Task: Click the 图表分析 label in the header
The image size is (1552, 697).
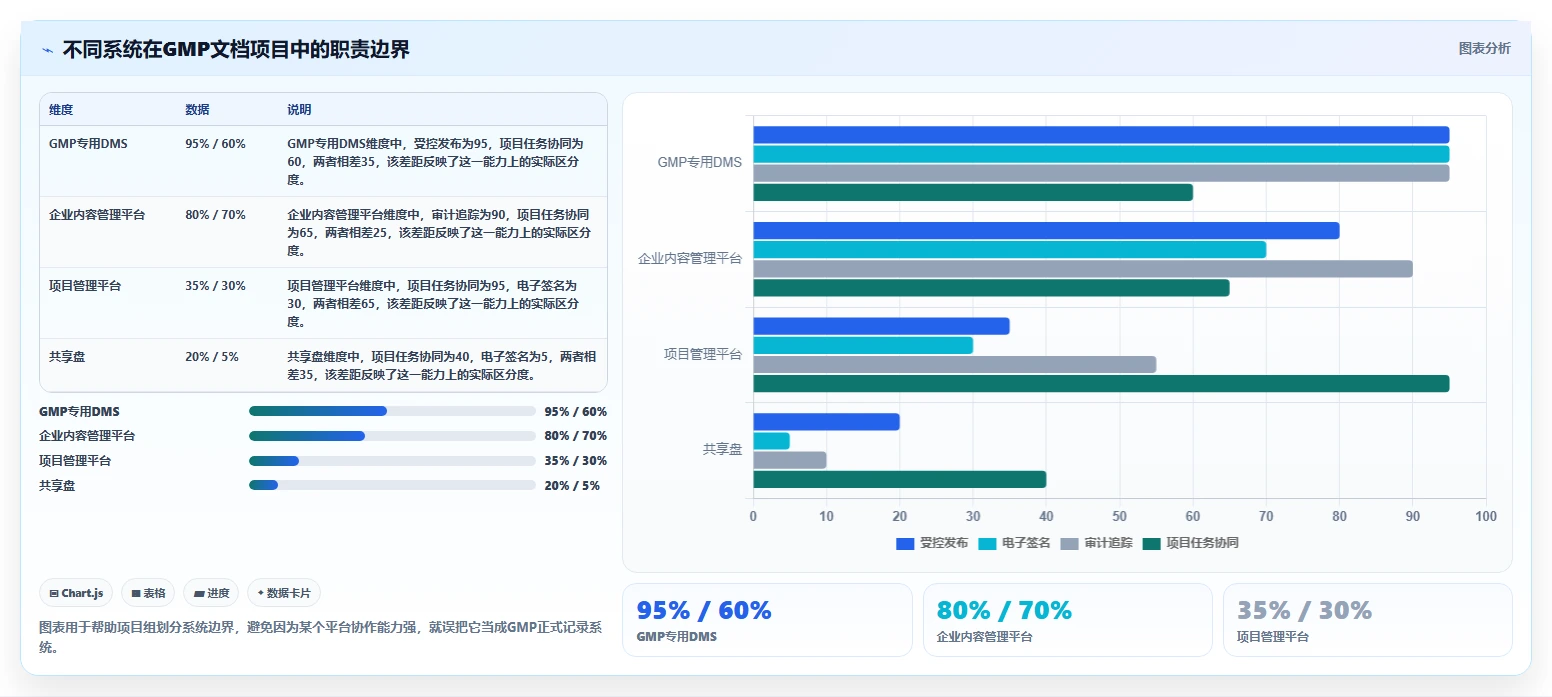Action: pos(1484,48)
